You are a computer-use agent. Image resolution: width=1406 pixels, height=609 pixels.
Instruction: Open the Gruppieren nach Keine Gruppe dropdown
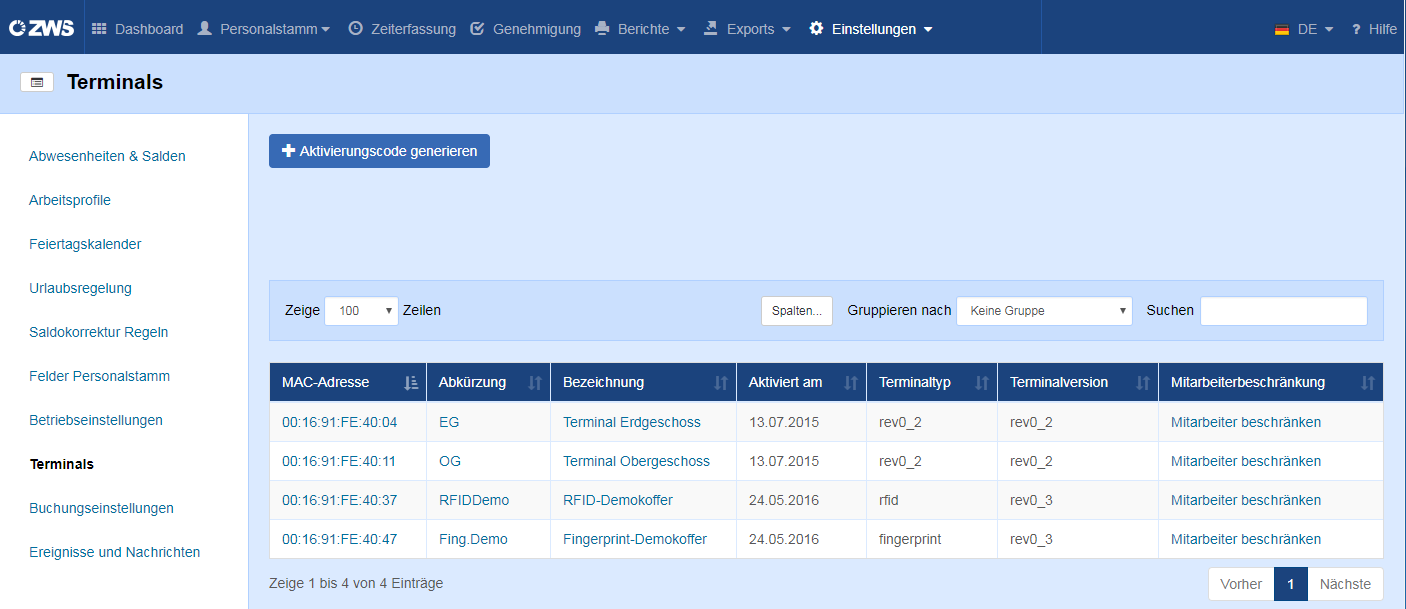pos(1044,311)
